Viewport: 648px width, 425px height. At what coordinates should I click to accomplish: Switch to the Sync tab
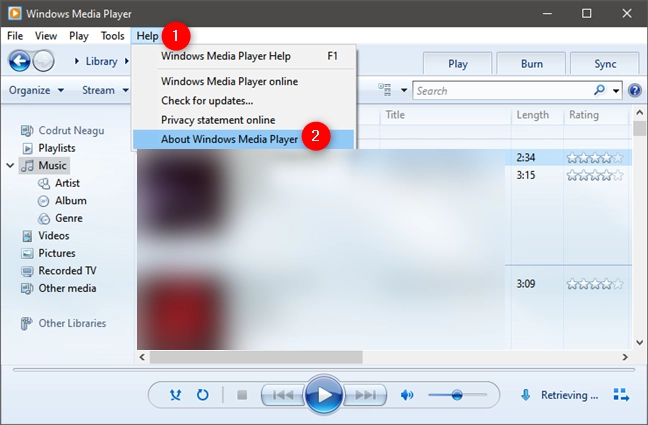(x=605, y=64)
